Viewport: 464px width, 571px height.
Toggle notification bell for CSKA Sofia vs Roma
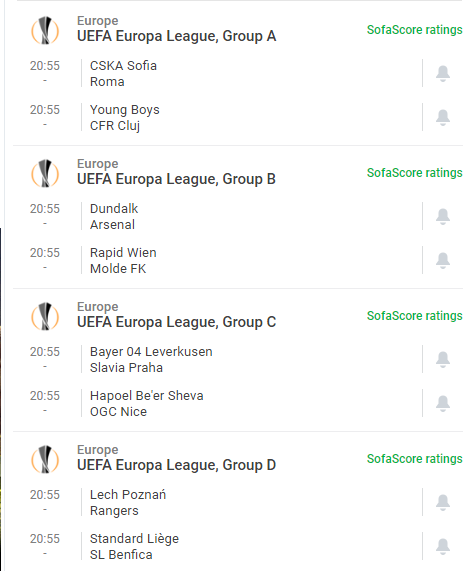click(443, 74)
